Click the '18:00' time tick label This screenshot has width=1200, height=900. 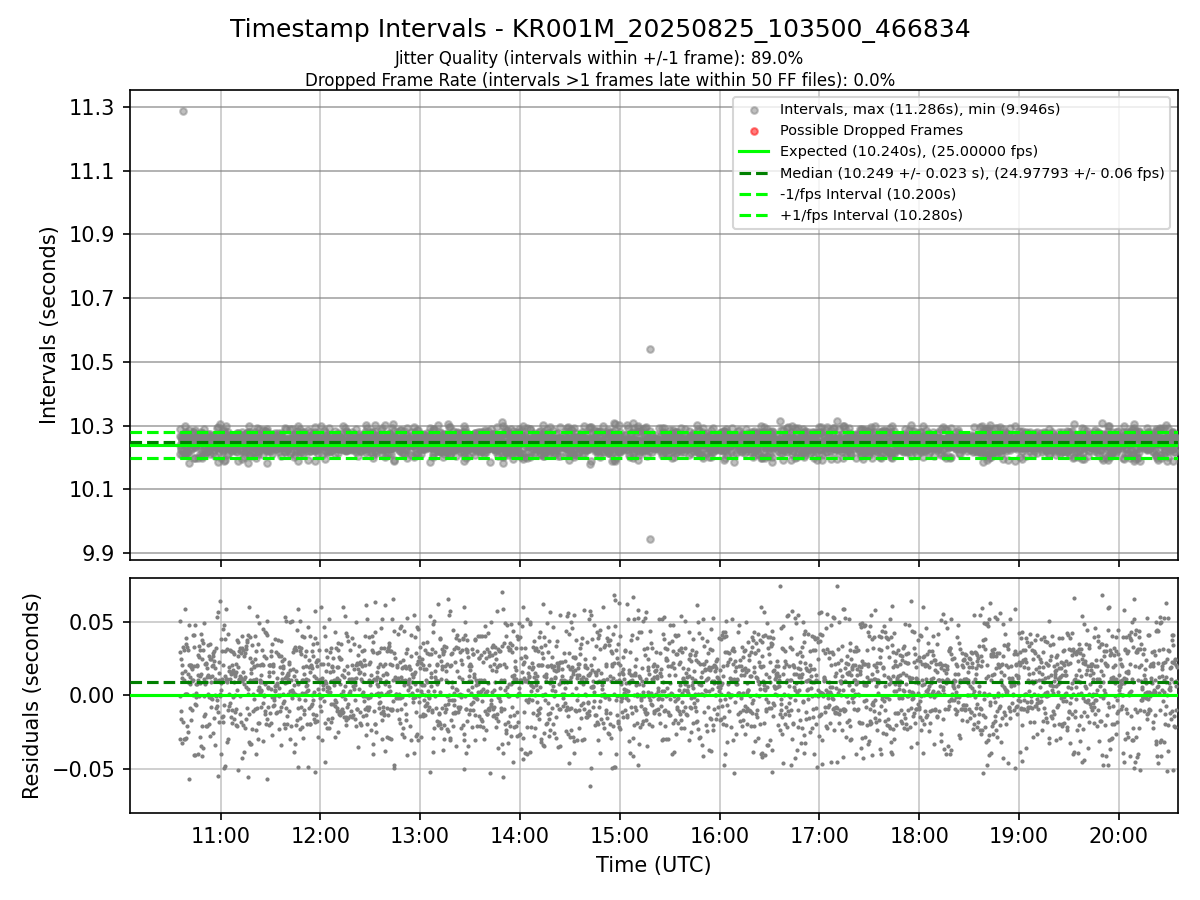tap(919, 835)
